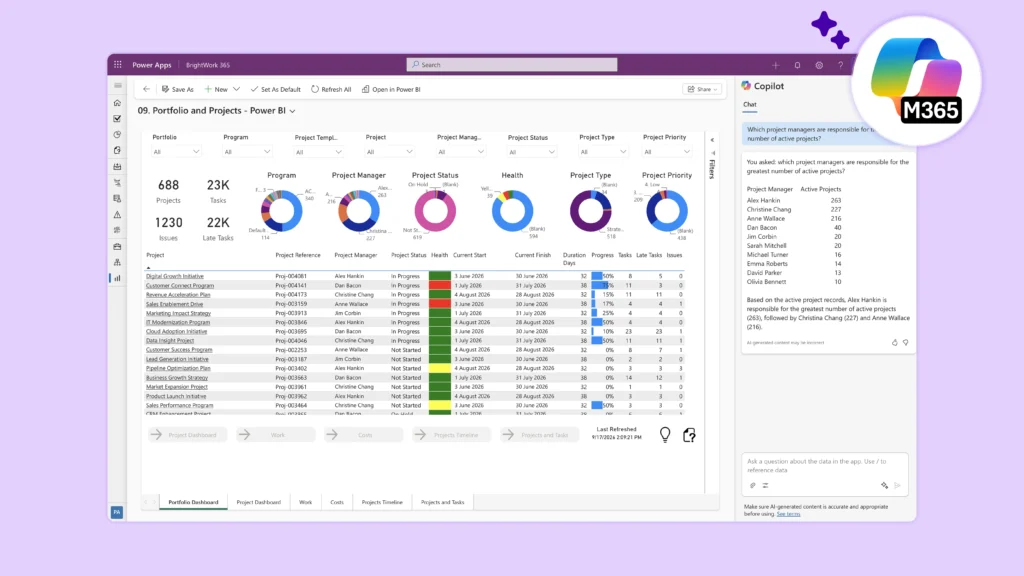The width and height of the screenshot is (1024, 576).
Task: Expand the dashboard title dropdown chevron
Action: point(293,111)
